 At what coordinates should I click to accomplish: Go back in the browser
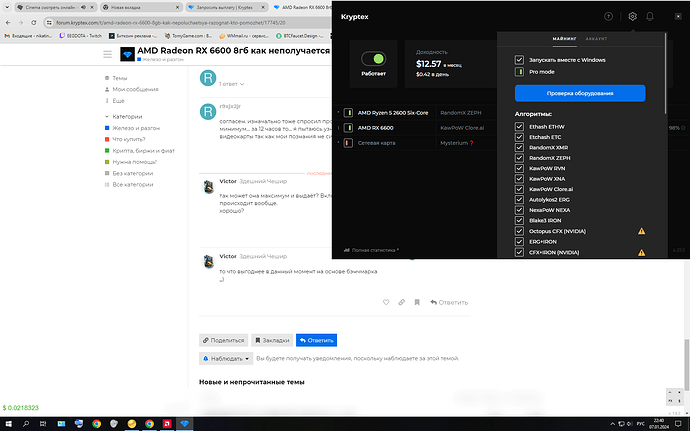pyautogui.click(x=8, y=22)
